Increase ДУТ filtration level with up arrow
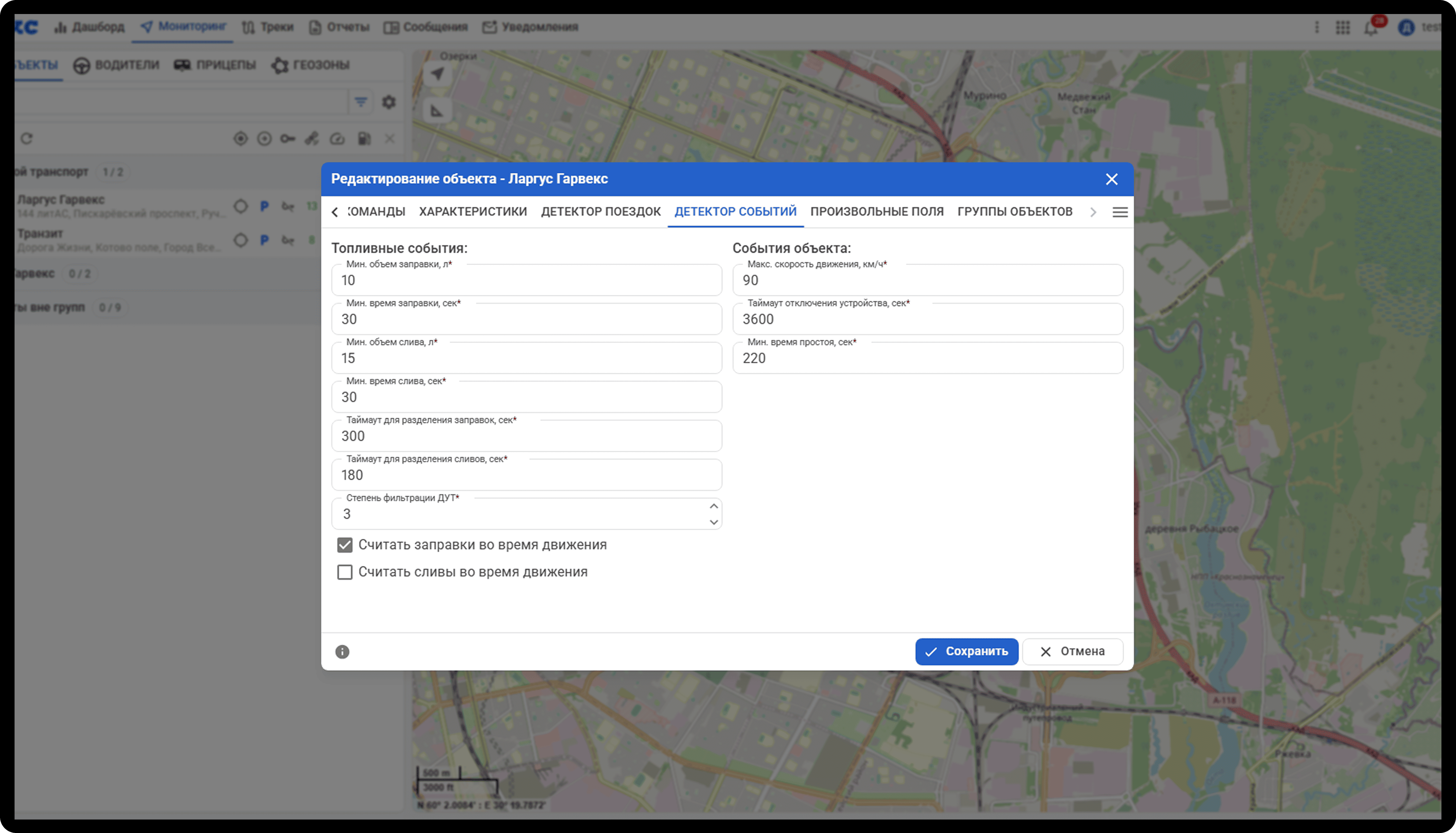Screen dimensions: 1456x833 (713, 506)
